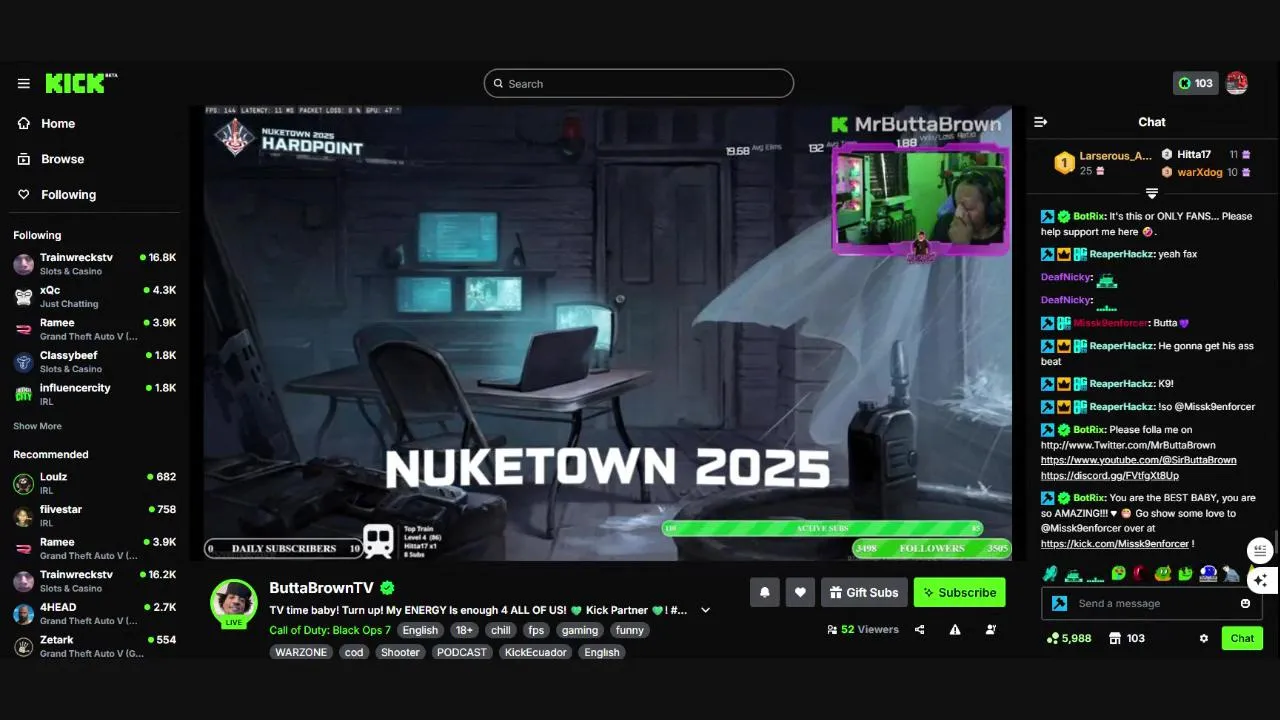Select the KickEcuador tag
Viewport: 1280px width, 720px height.
(535, 652)
